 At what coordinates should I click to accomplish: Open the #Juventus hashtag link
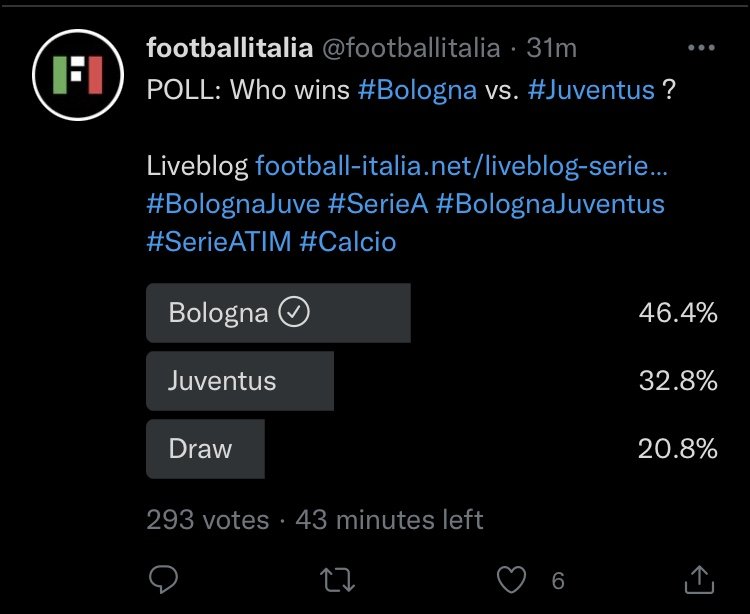point(591,89)
